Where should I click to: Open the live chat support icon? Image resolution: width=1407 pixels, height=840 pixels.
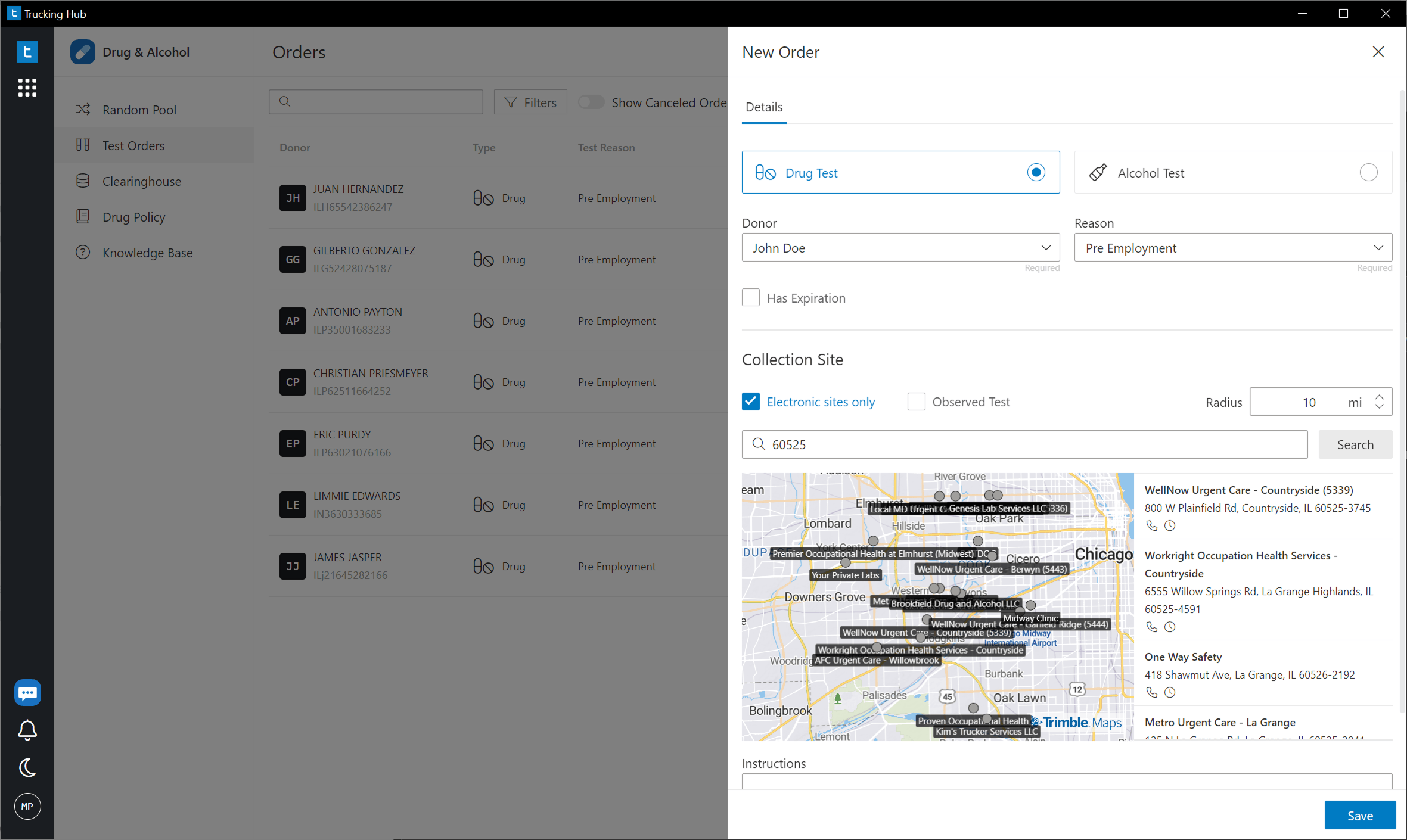point(27,692)
